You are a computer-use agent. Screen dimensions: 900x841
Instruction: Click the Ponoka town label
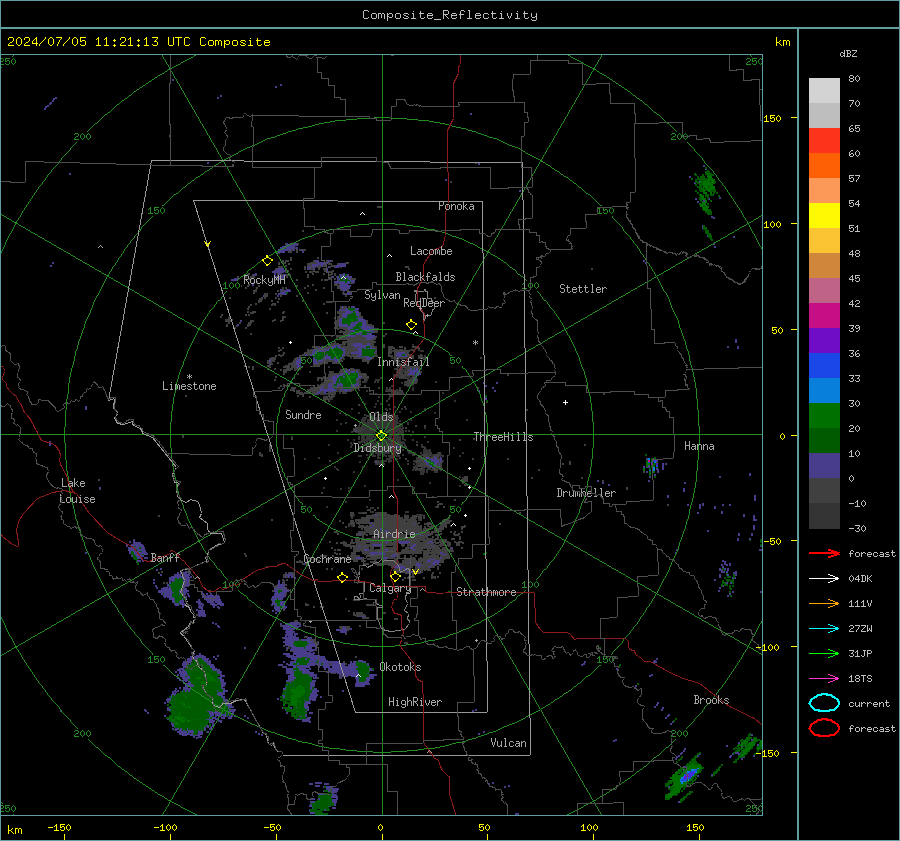(x=456, y=206)
